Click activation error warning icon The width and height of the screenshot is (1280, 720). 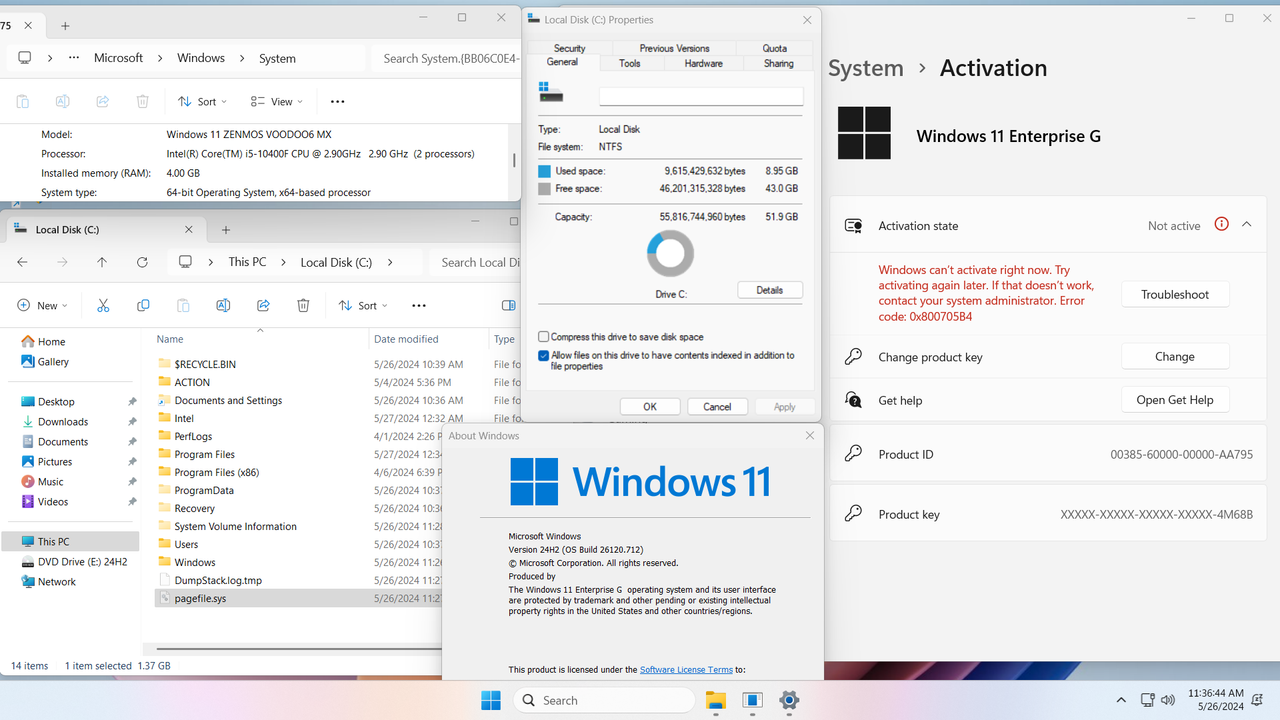[x=1221, y=224]
